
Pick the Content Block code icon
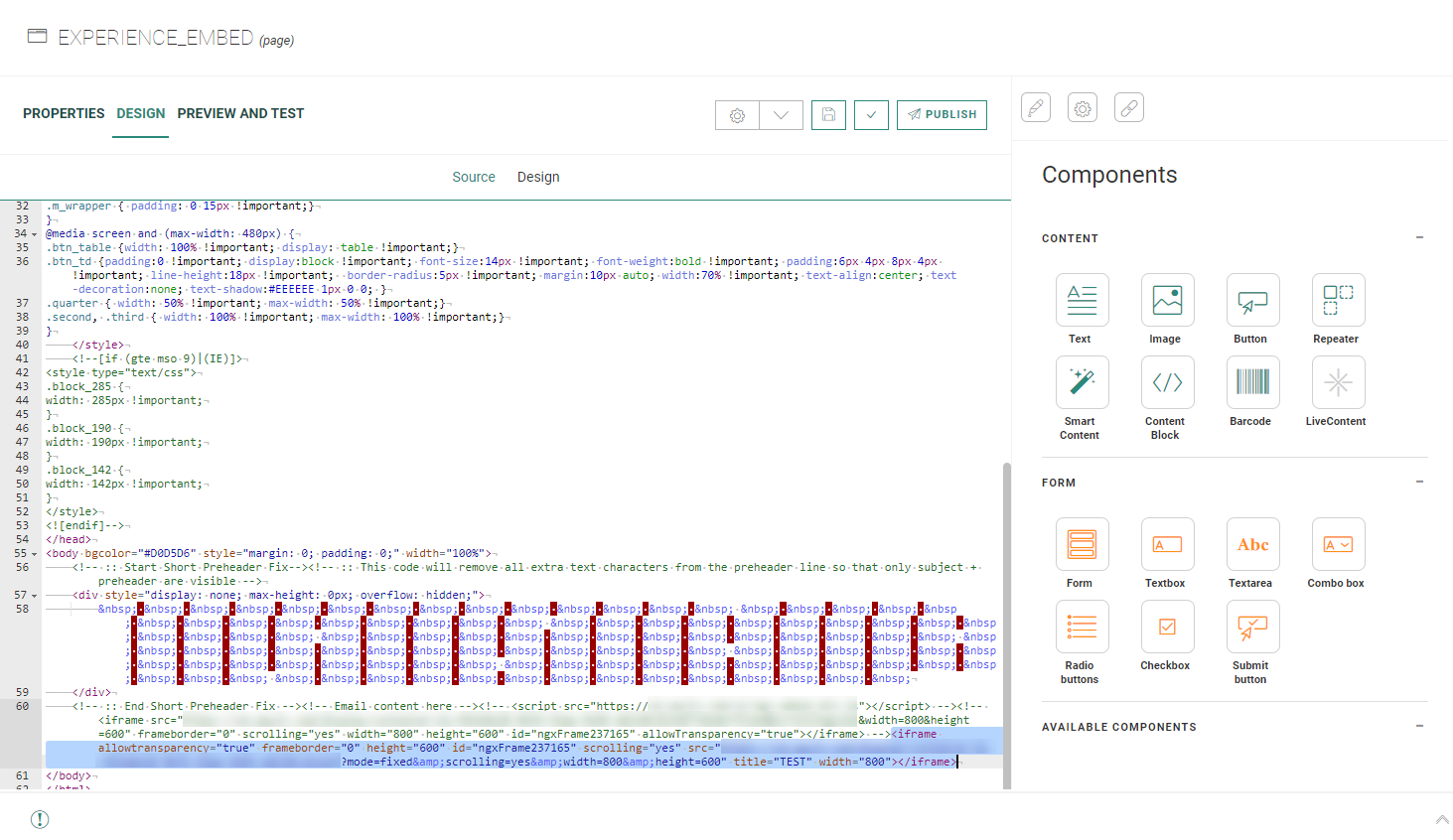click(x=1167, y=382)
